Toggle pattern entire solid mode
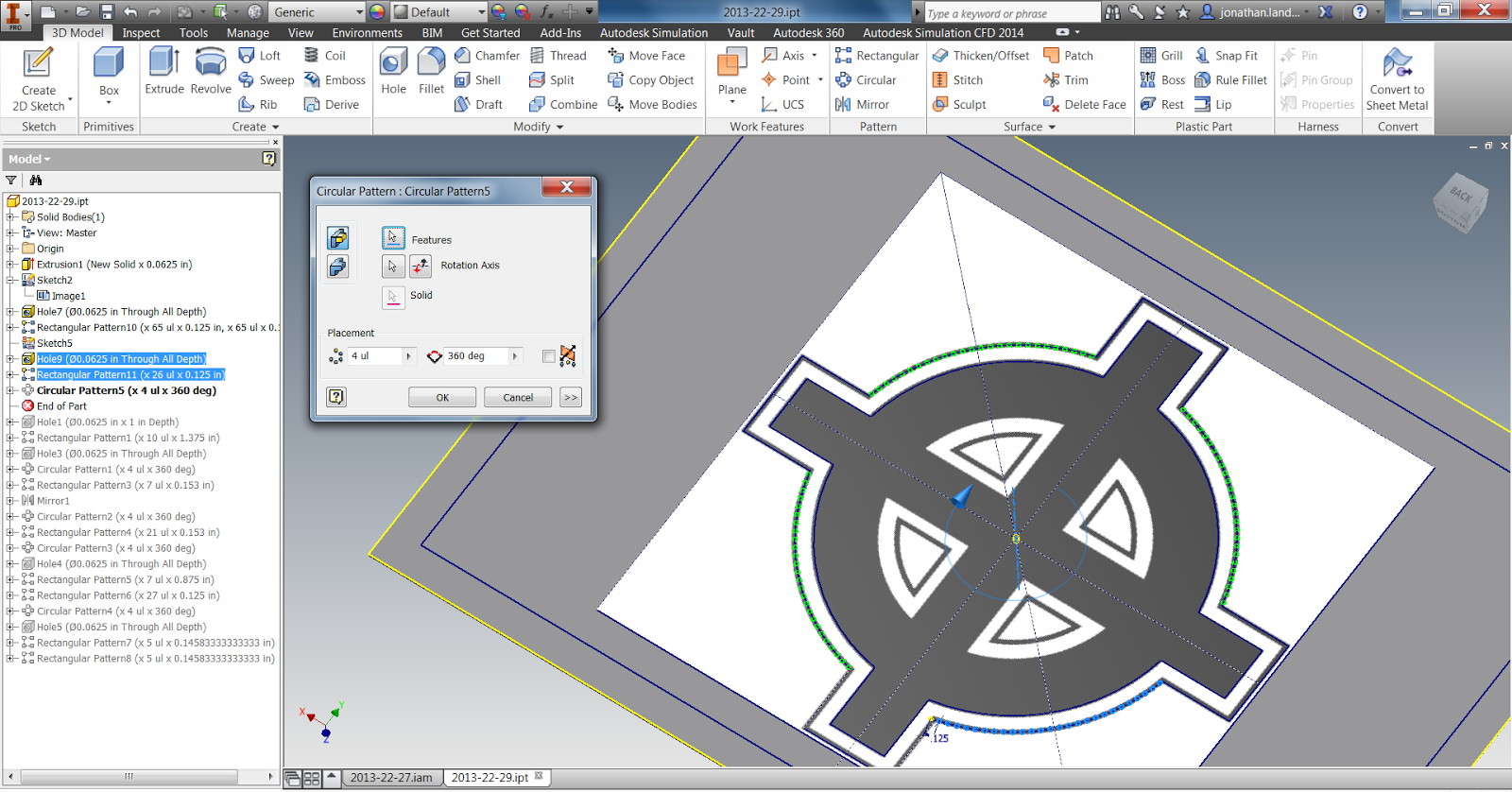Viewport: 1512px width, 792px height. pos(338,267)
